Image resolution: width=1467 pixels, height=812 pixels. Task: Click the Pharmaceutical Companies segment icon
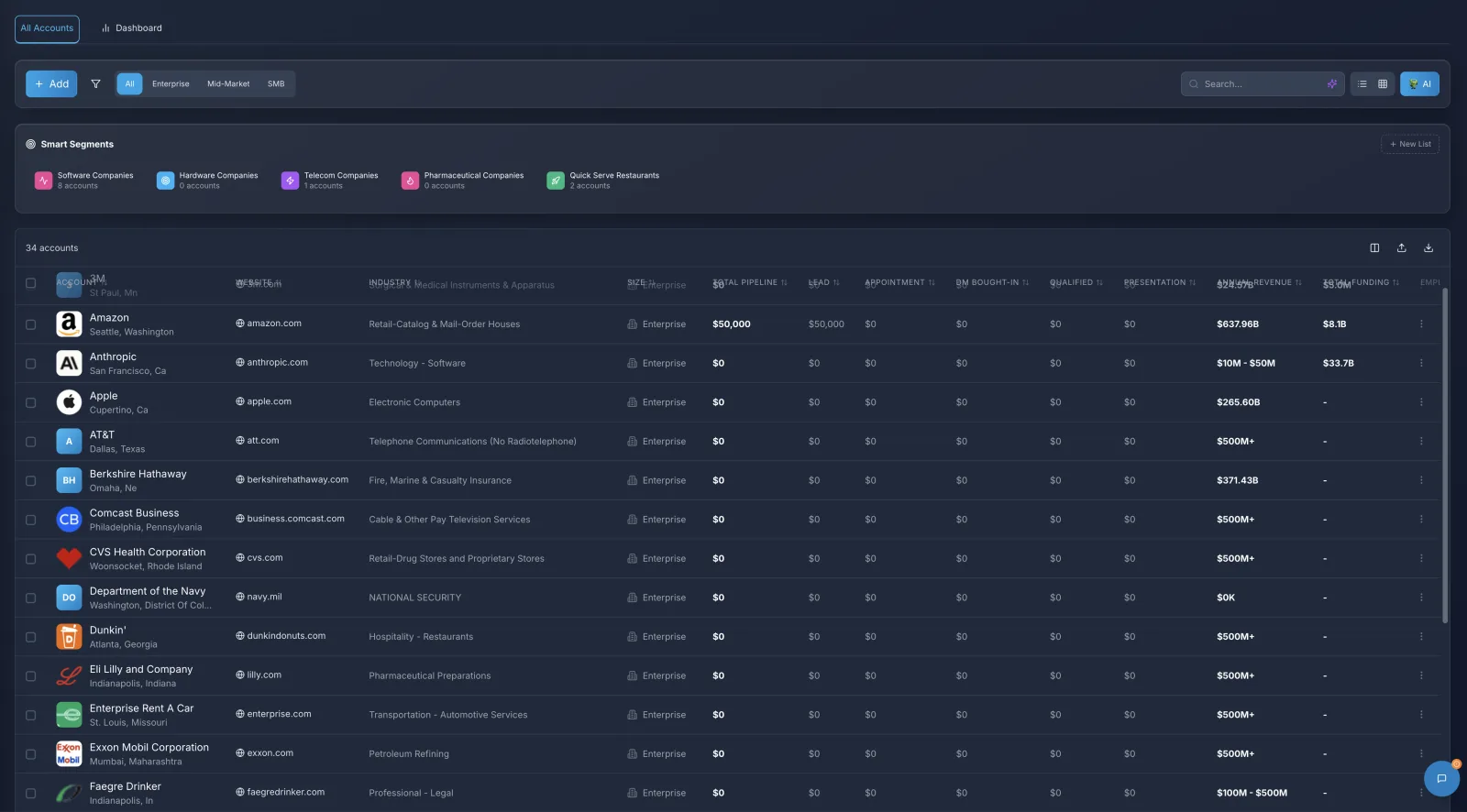(410, 181)
